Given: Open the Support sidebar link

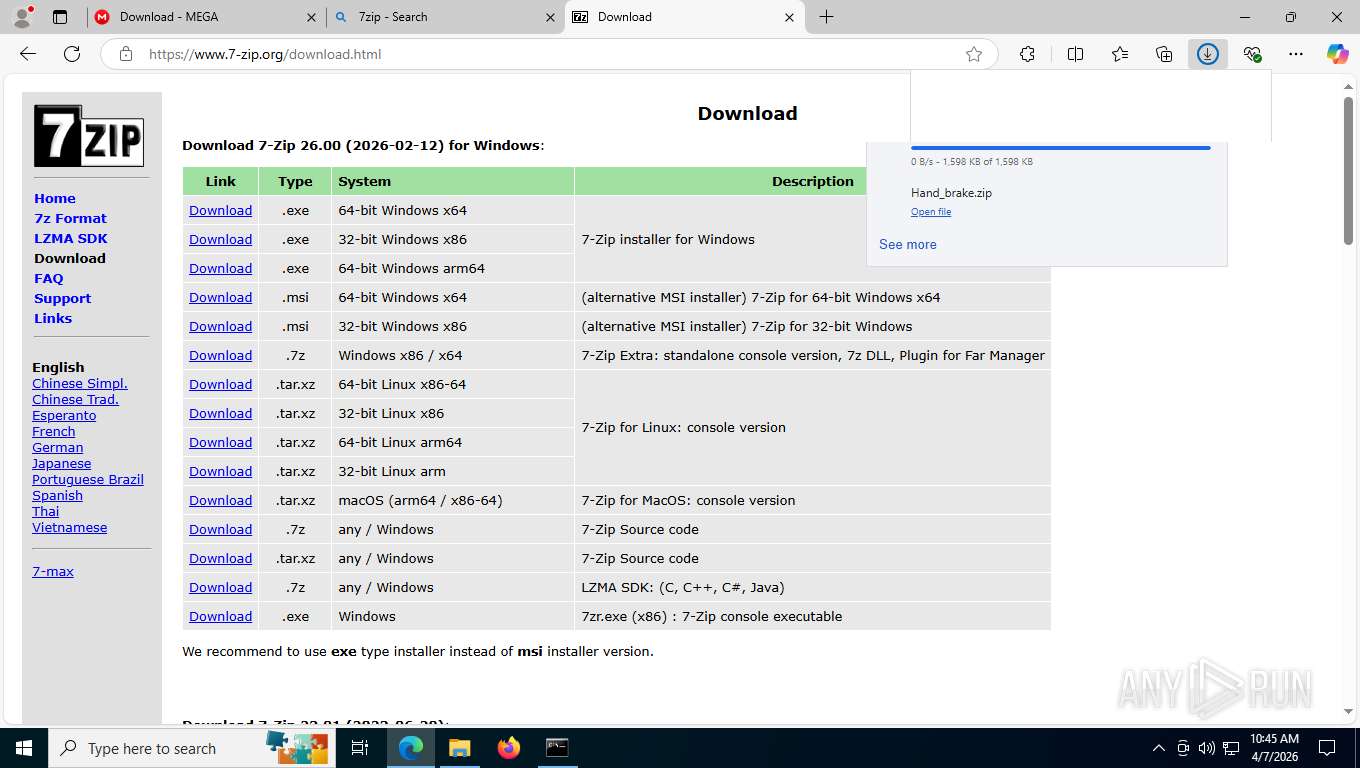Looking at the screenshot, I should [x=62, y=298].
